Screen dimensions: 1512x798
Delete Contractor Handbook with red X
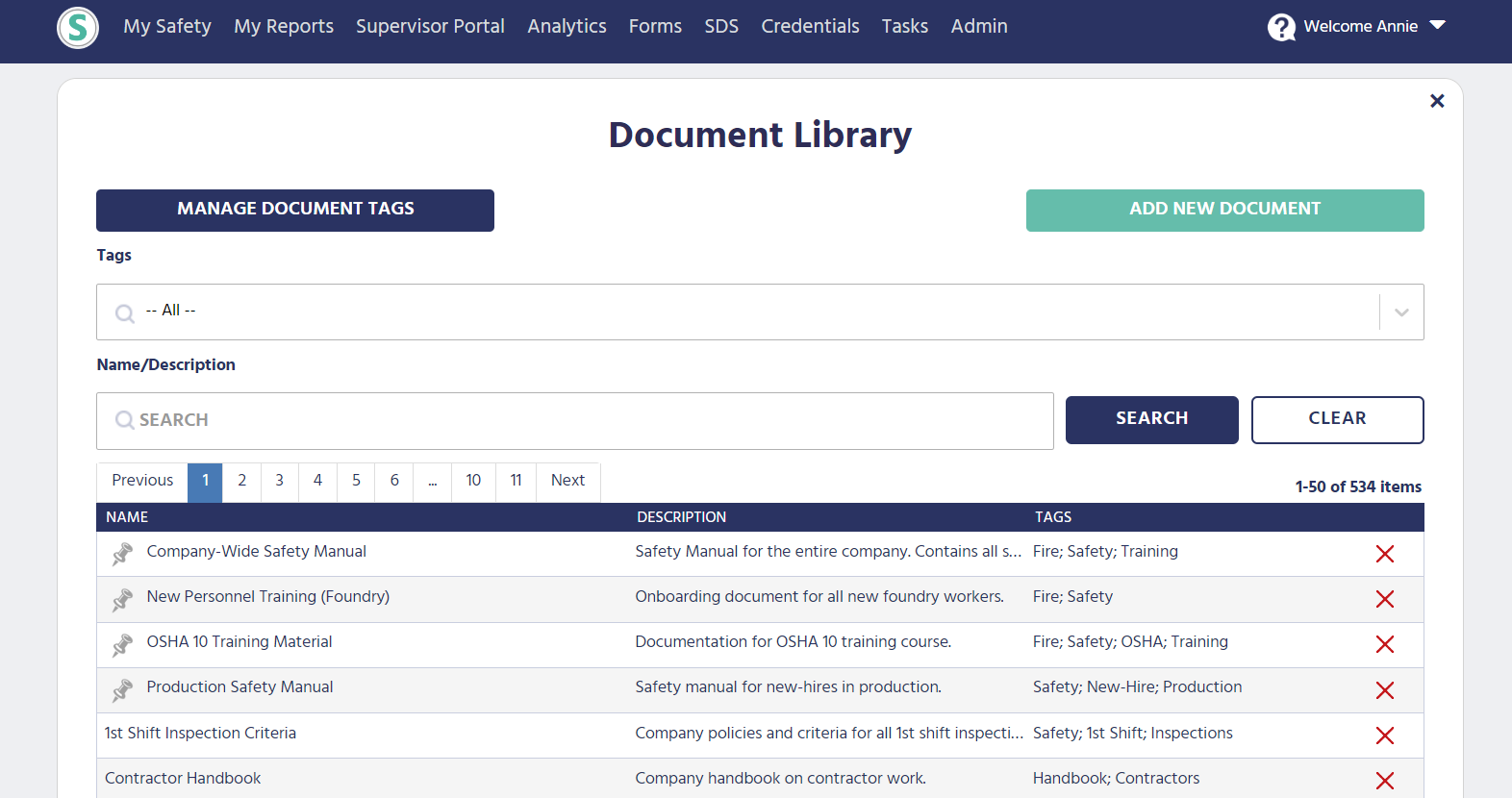pos(1385,781)
